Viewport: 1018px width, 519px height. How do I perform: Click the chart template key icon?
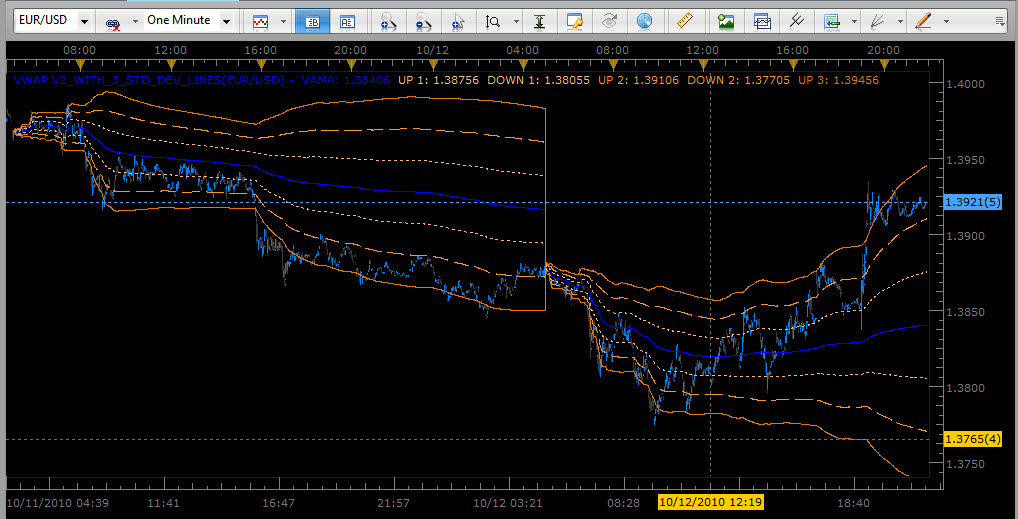pyautogui.click(x=574, y=22)
